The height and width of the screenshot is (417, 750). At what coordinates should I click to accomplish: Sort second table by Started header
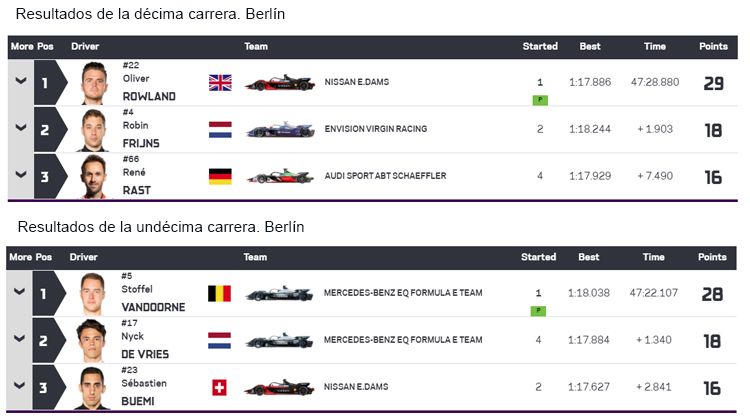(538, 257)
